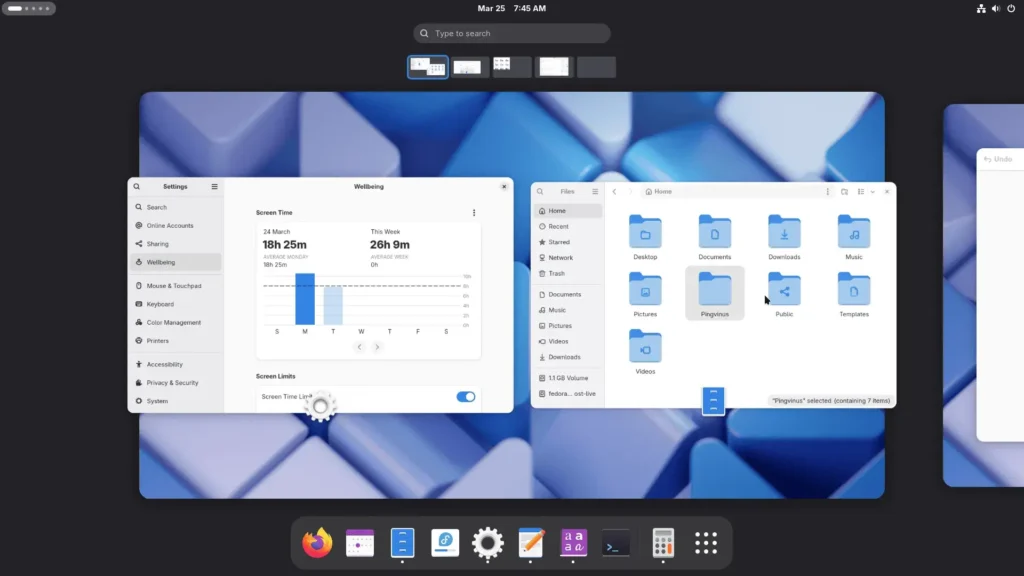Select Mouse & Touchpad in Settings sidebar
The image size is (1024, 576).
click(x=174, y=286)
